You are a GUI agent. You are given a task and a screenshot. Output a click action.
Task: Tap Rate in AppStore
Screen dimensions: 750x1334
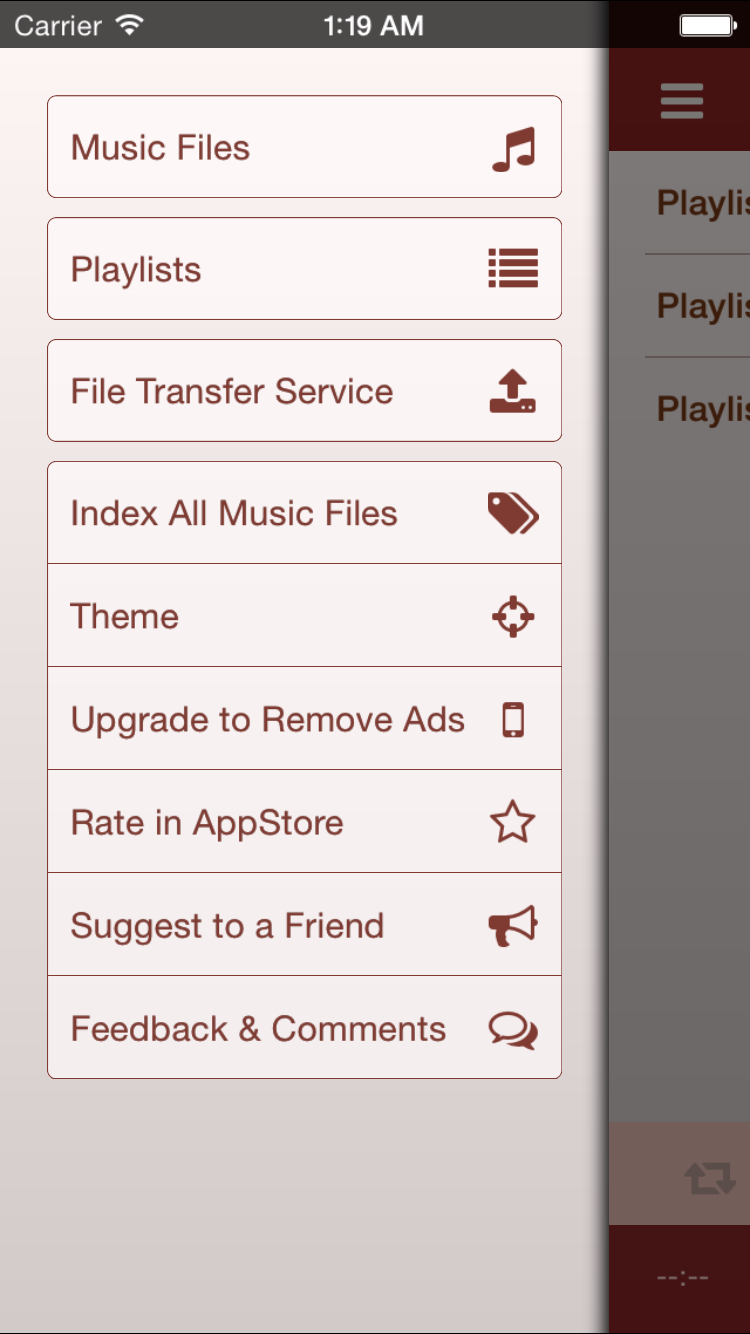207,823
